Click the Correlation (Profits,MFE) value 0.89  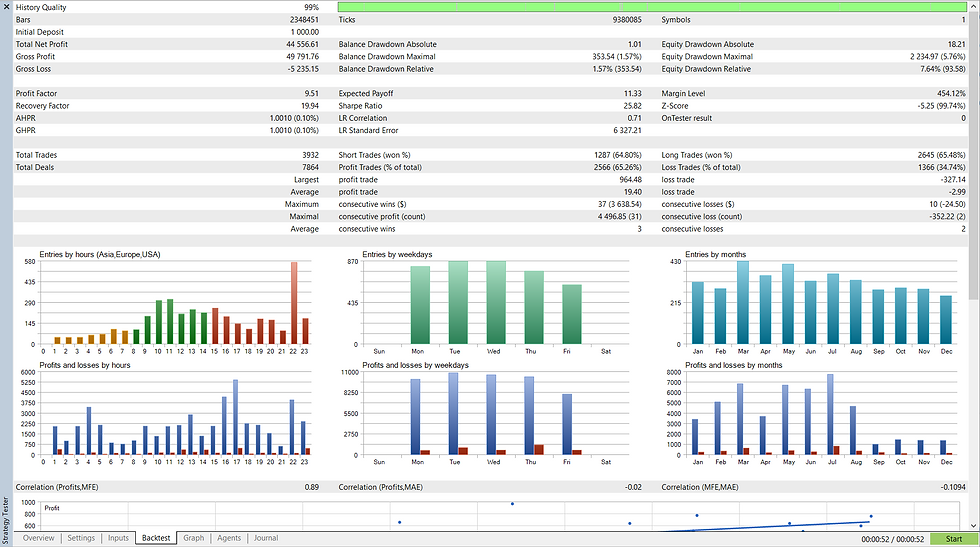click(x=311, y=487)
